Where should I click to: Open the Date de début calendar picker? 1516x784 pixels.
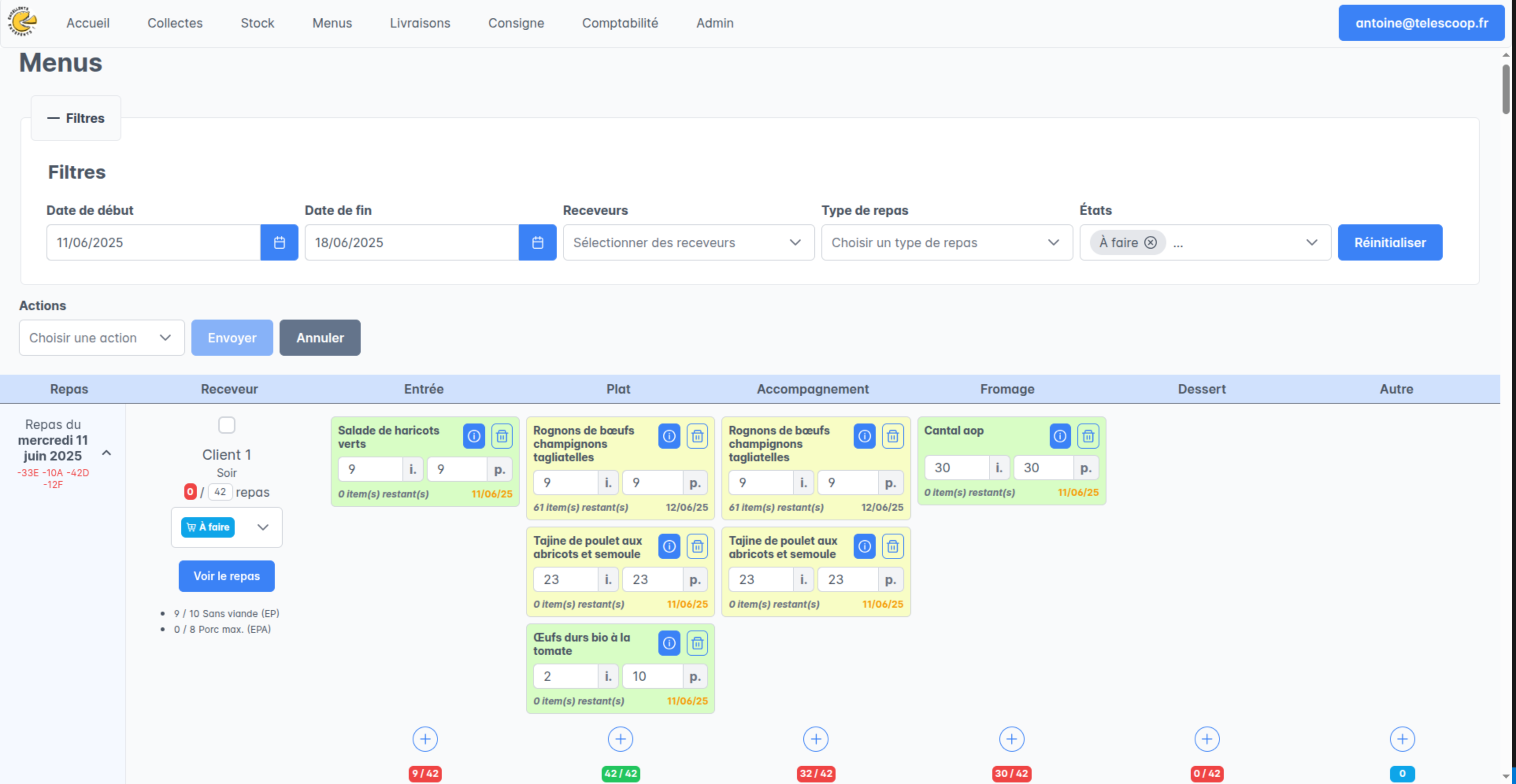279,242
